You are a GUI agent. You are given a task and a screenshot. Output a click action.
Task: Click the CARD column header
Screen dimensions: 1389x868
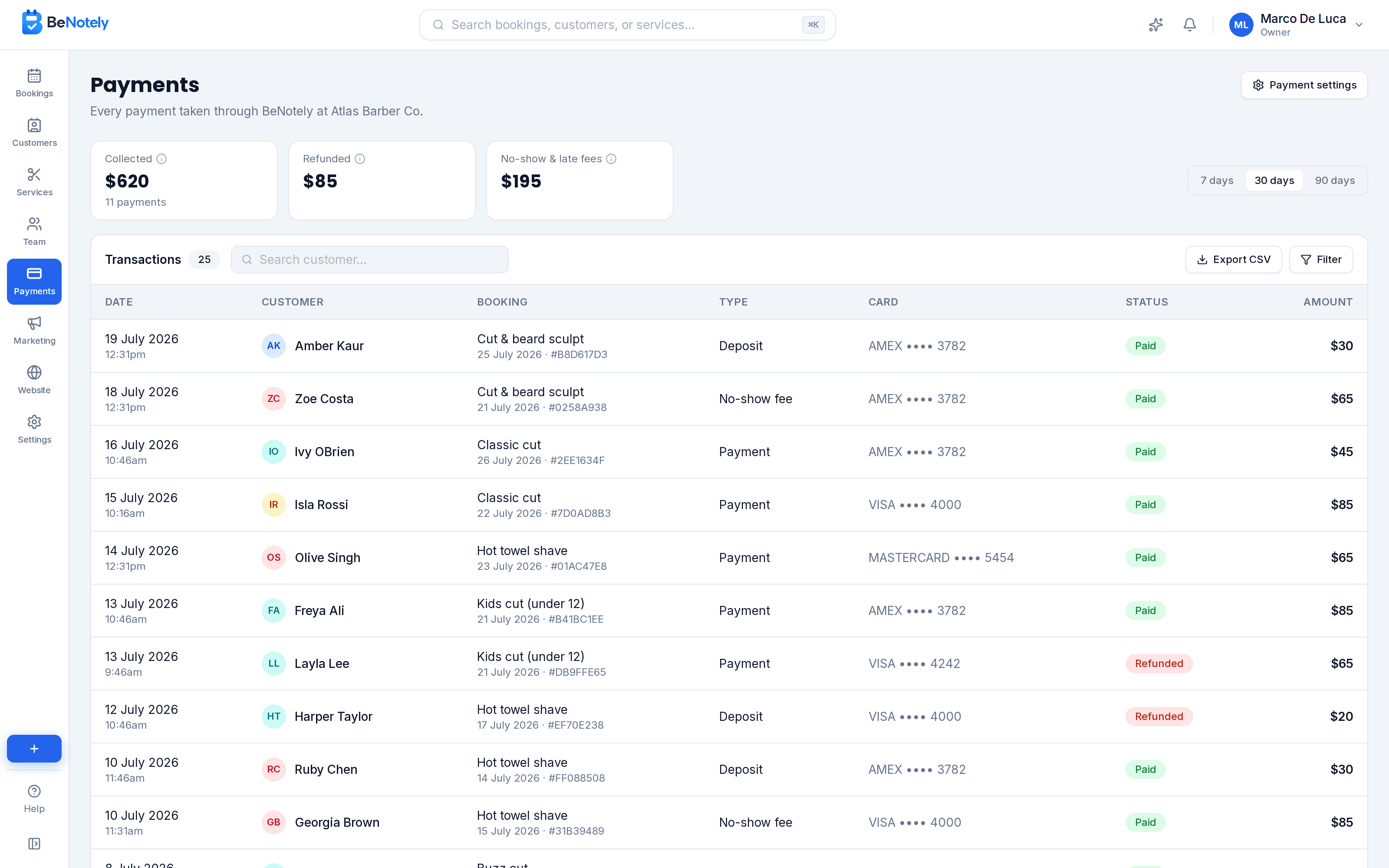tap(883, 302)
